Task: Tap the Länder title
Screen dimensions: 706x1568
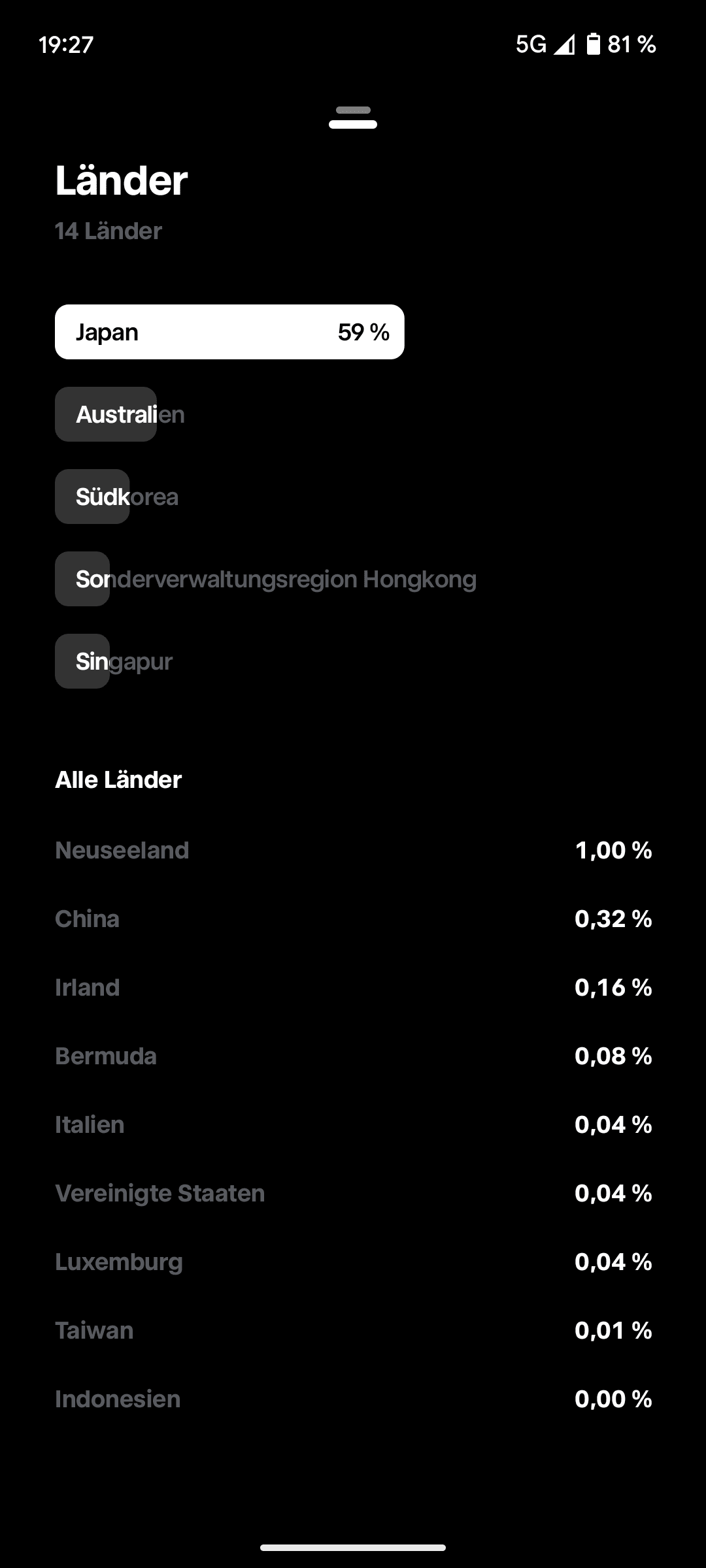Action: pyautogui.click(x=122, y=180)
